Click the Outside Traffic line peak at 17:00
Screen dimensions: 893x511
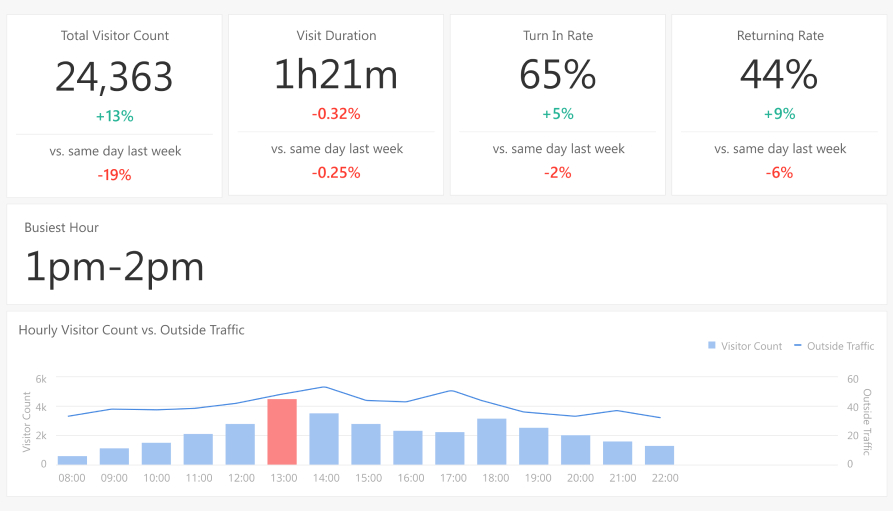point(451,391)
